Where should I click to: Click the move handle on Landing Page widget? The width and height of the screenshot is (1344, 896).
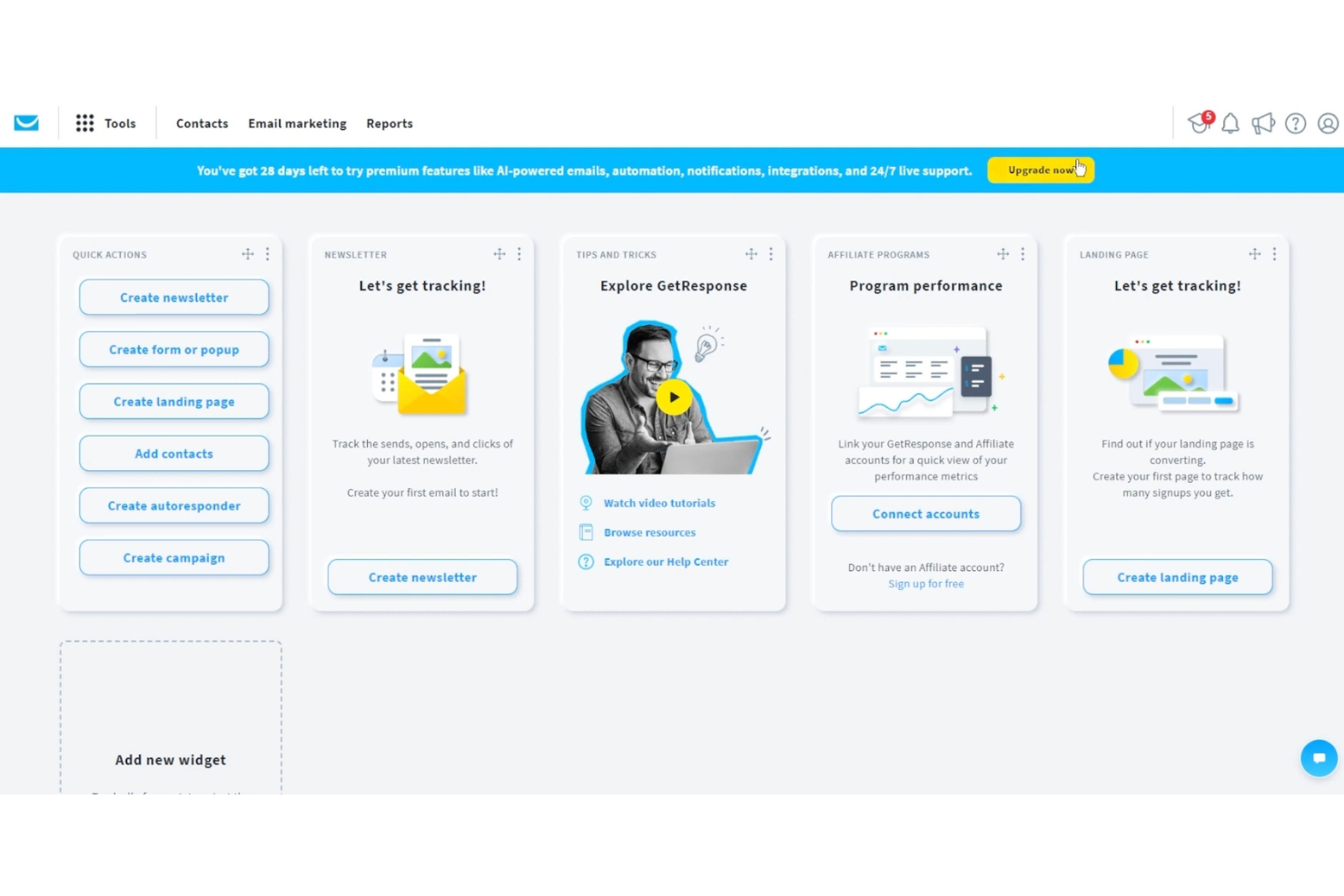(1255, 254)
